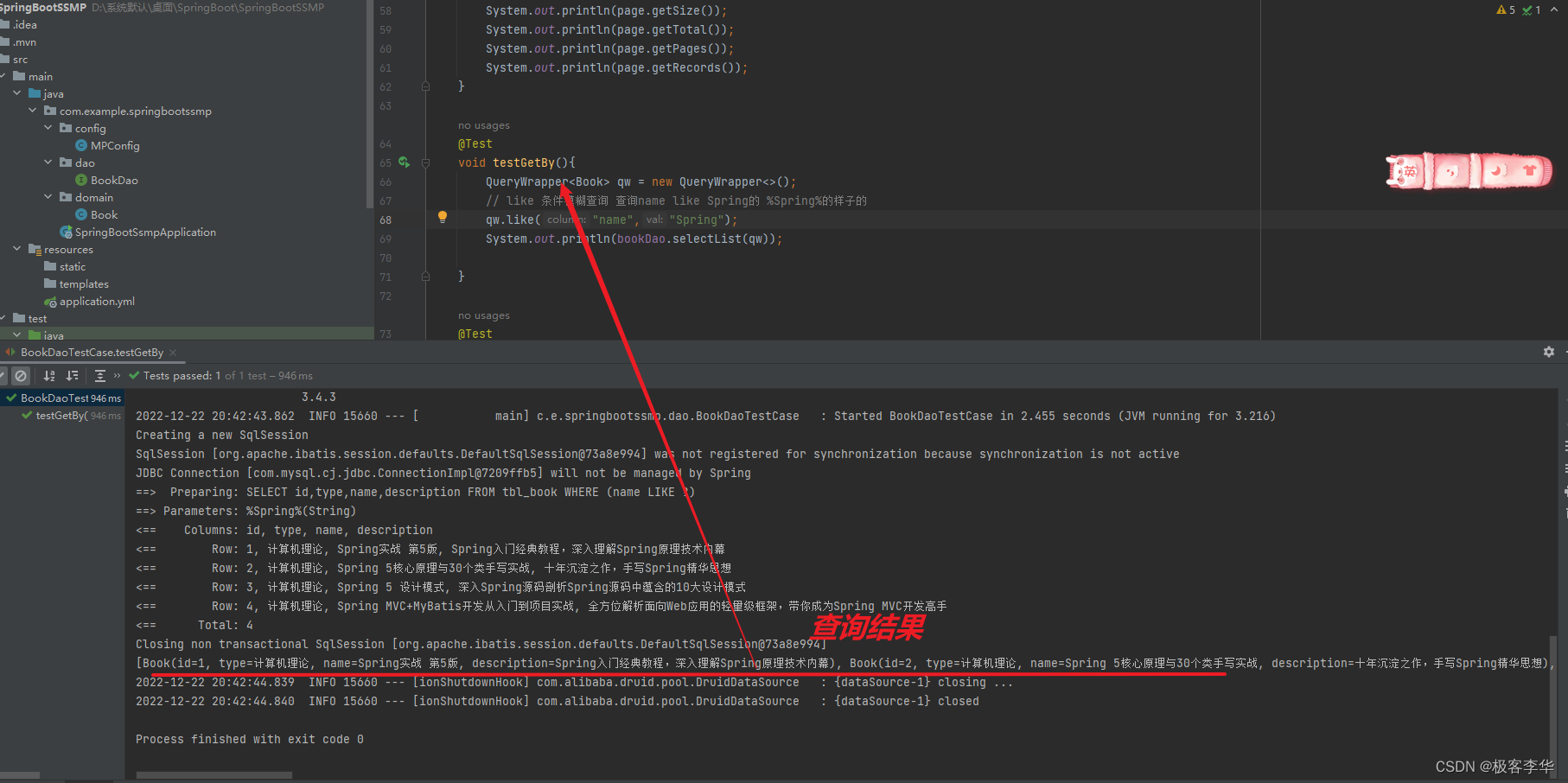Collapse the test folder's java node
1568x783 pixels.
17,335
